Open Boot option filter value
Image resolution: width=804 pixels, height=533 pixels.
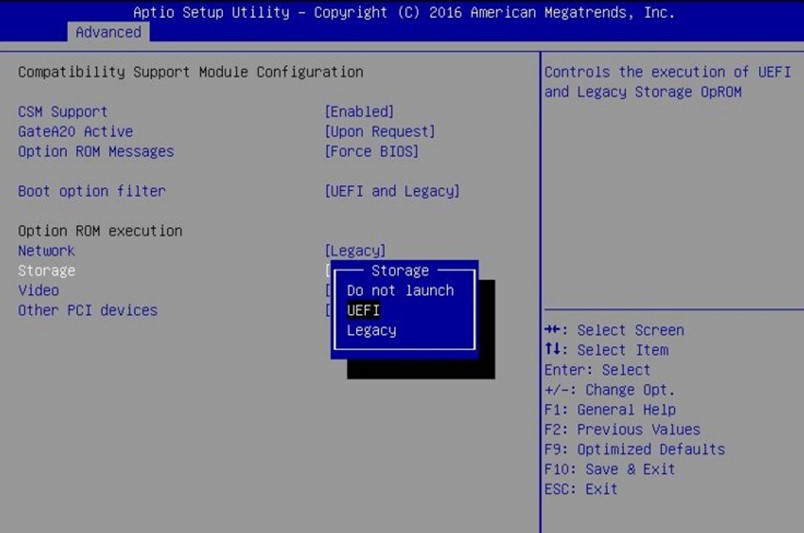pyautogui.click(x=392, y=191)
